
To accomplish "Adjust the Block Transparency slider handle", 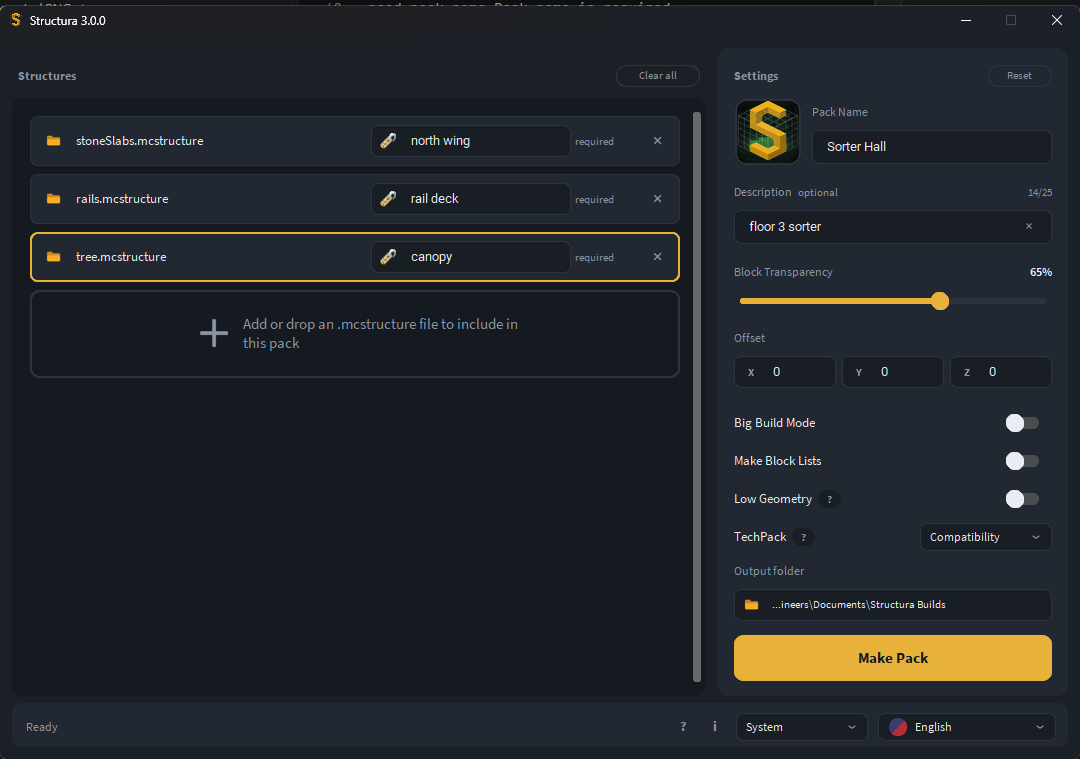I will tap(940, 301).
